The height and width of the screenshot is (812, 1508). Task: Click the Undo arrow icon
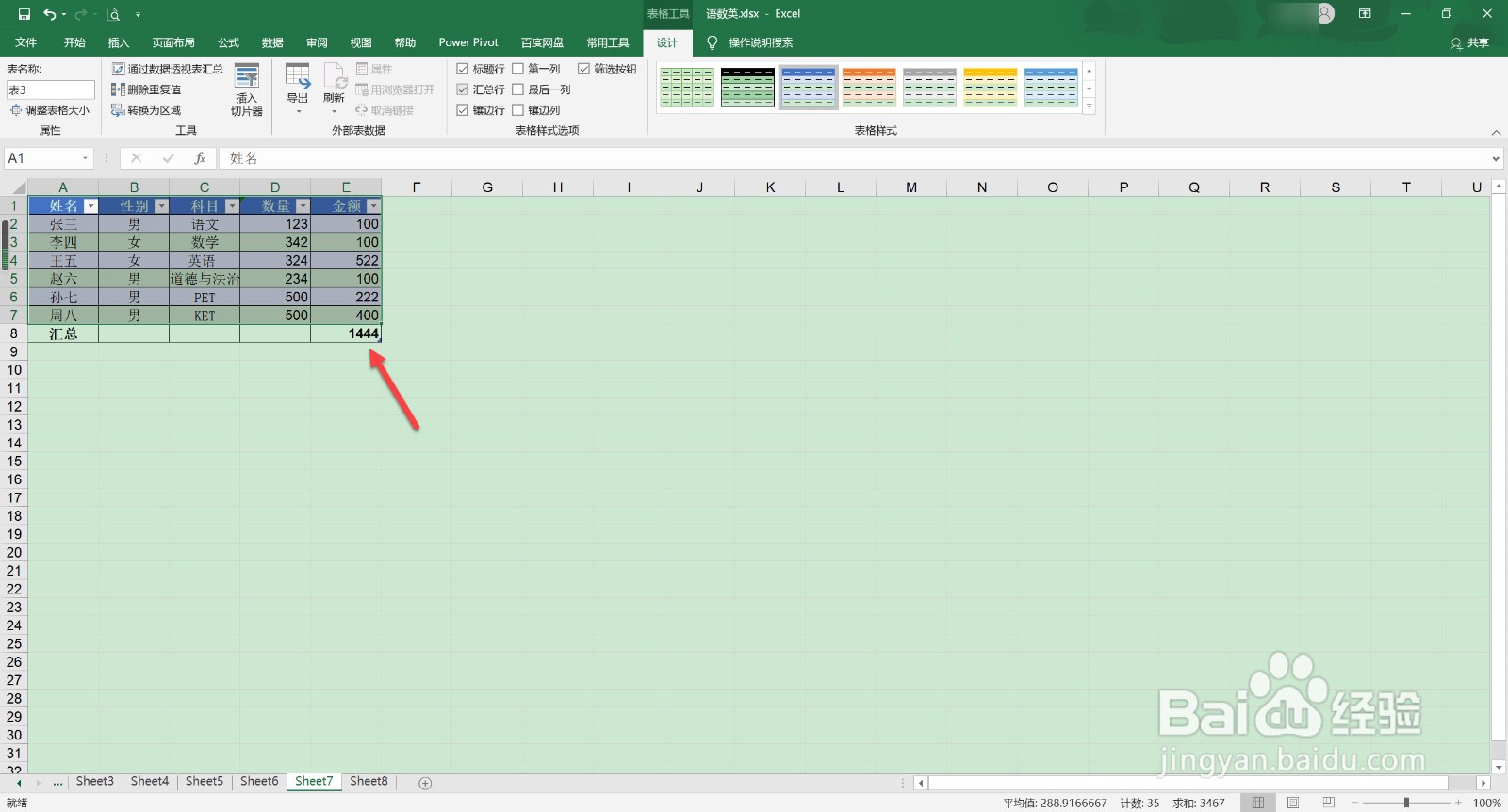pos(50,14)
